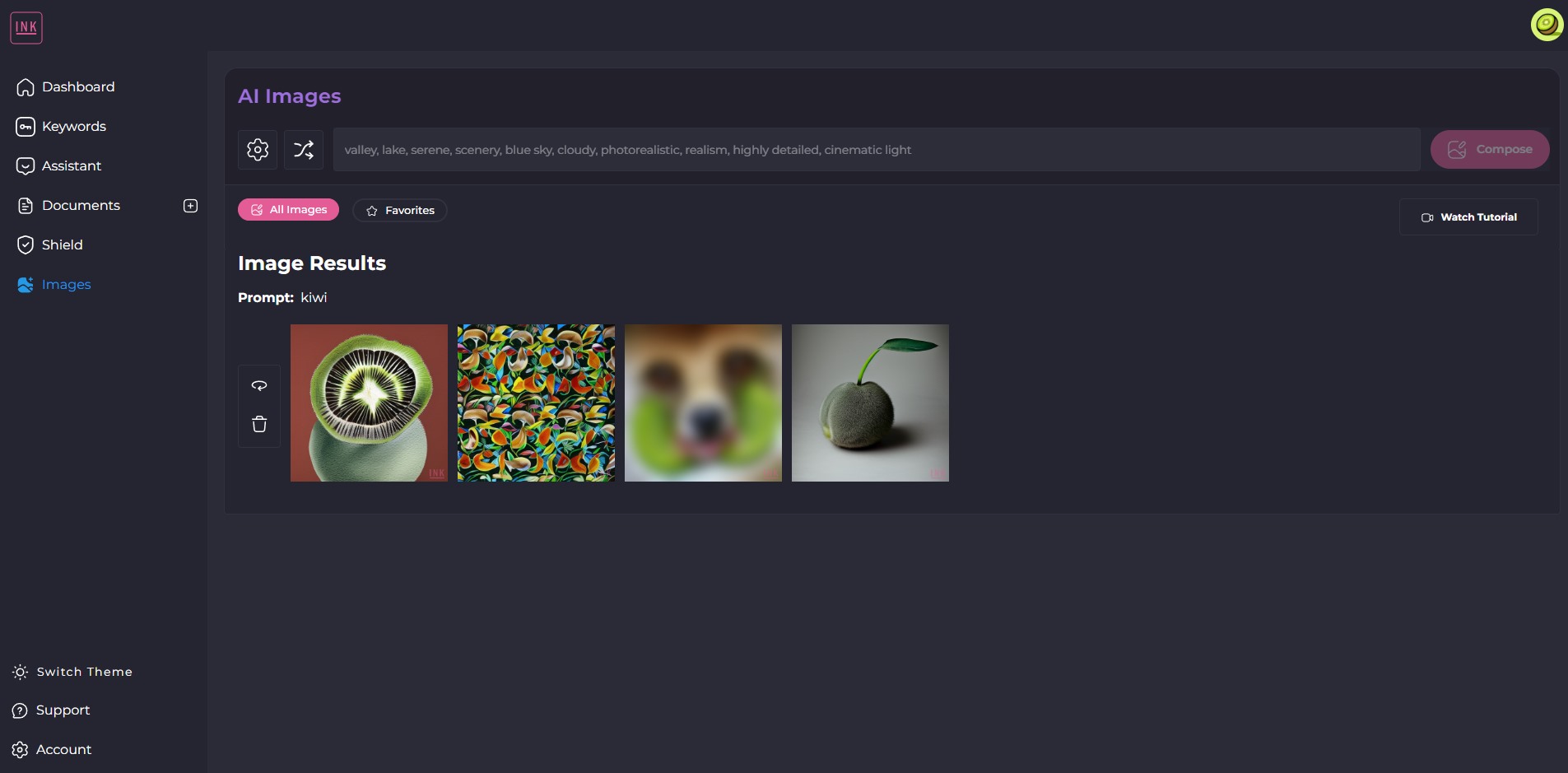Screen dimensions: 1568x773
Task: Open Keywords in sidebar
Action: [x=62, y=126]
